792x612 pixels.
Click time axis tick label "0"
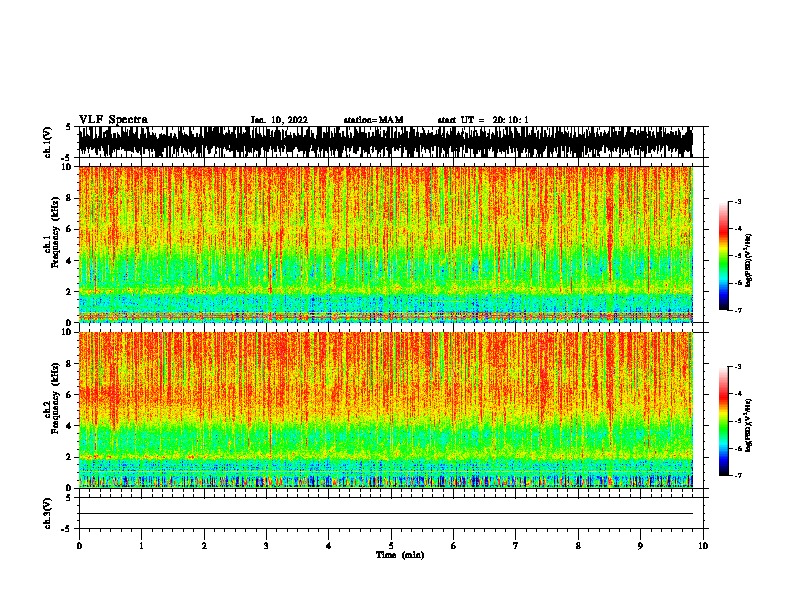click(x=79, y=546)
